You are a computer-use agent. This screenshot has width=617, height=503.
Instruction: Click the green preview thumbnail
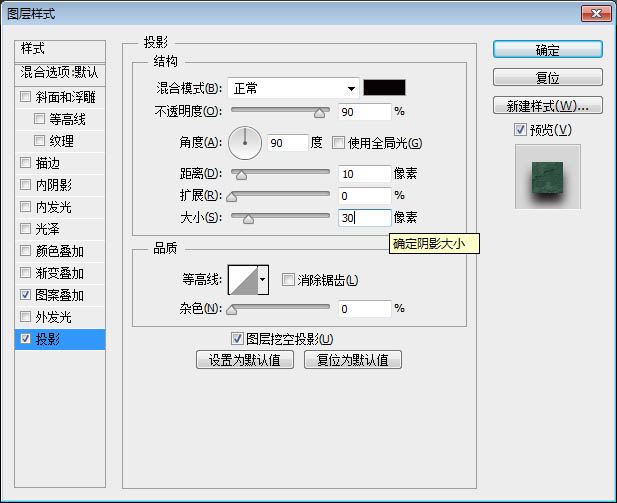pyautogui.click(x=547, y=177)
